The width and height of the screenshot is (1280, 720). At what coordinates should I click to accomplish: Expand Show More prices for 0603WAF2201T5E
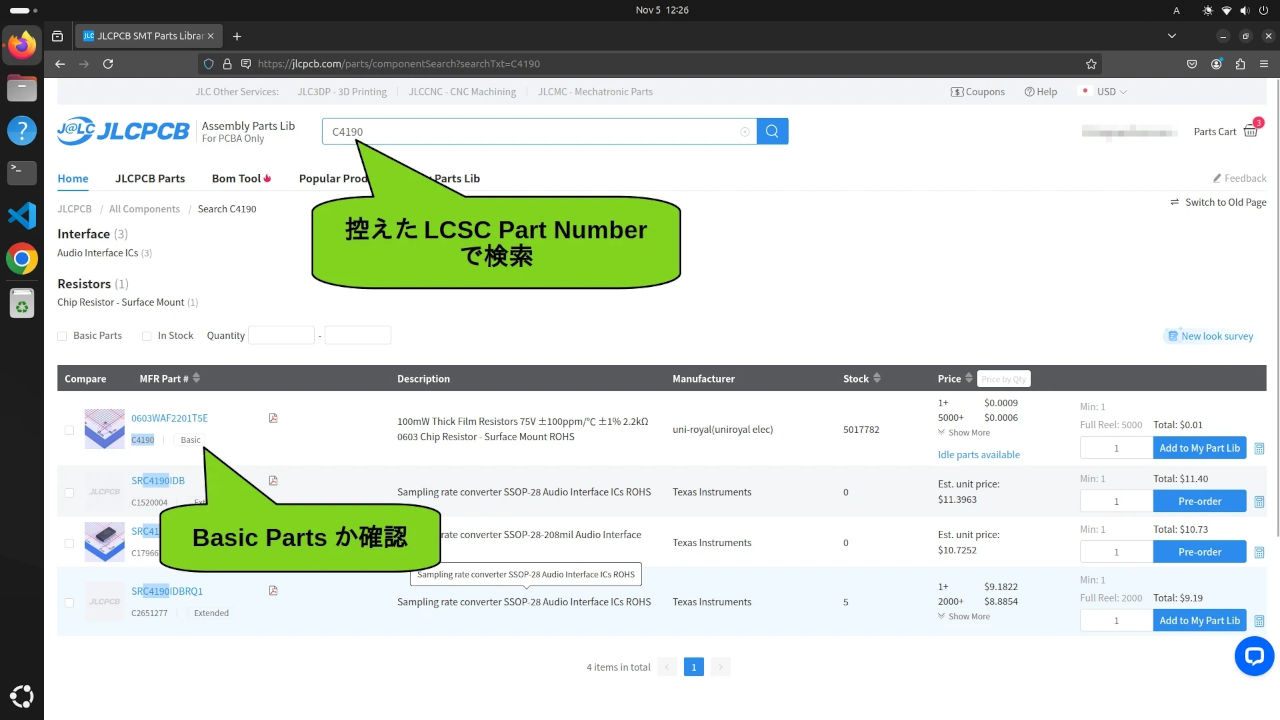pos(964,432)
